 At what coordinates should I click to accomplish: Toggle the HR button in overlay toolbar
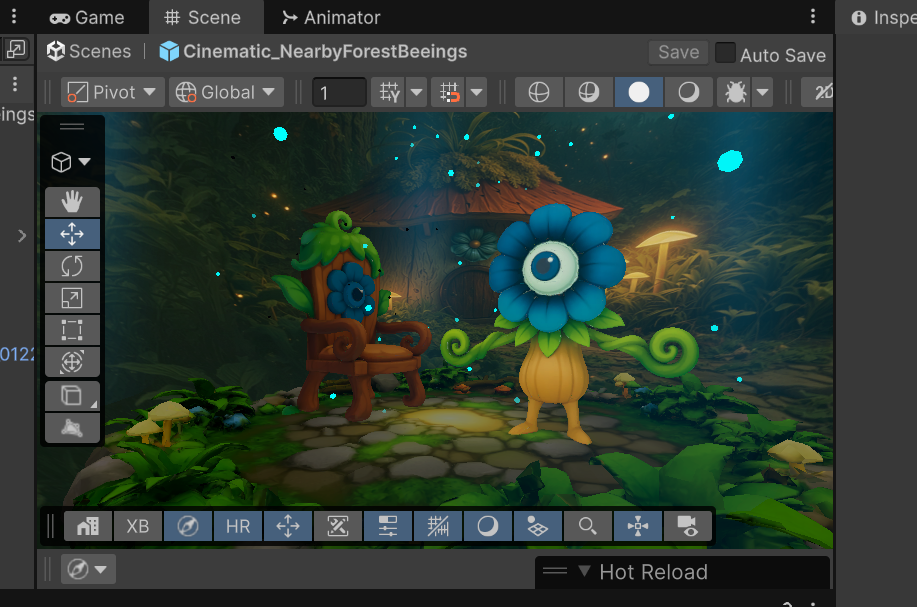pos(237,526)
